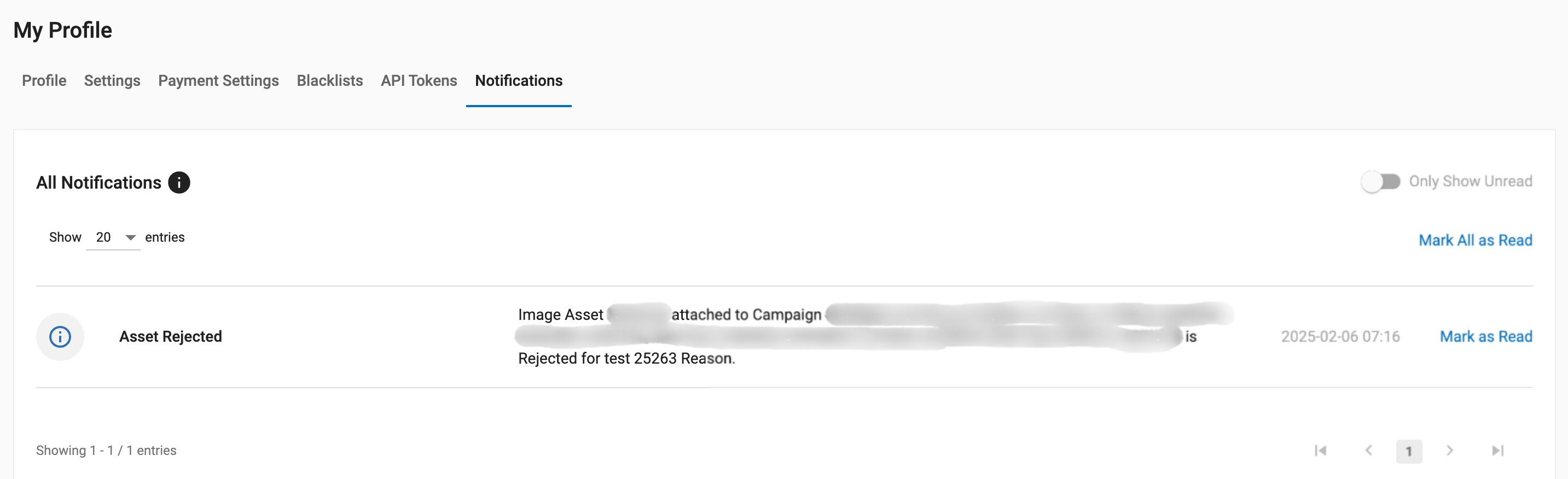Screen dimensions: 1568x479
Task: Click the notification timestamp 2025-02-06 07:16
Action: click(x=1340, y=337)
